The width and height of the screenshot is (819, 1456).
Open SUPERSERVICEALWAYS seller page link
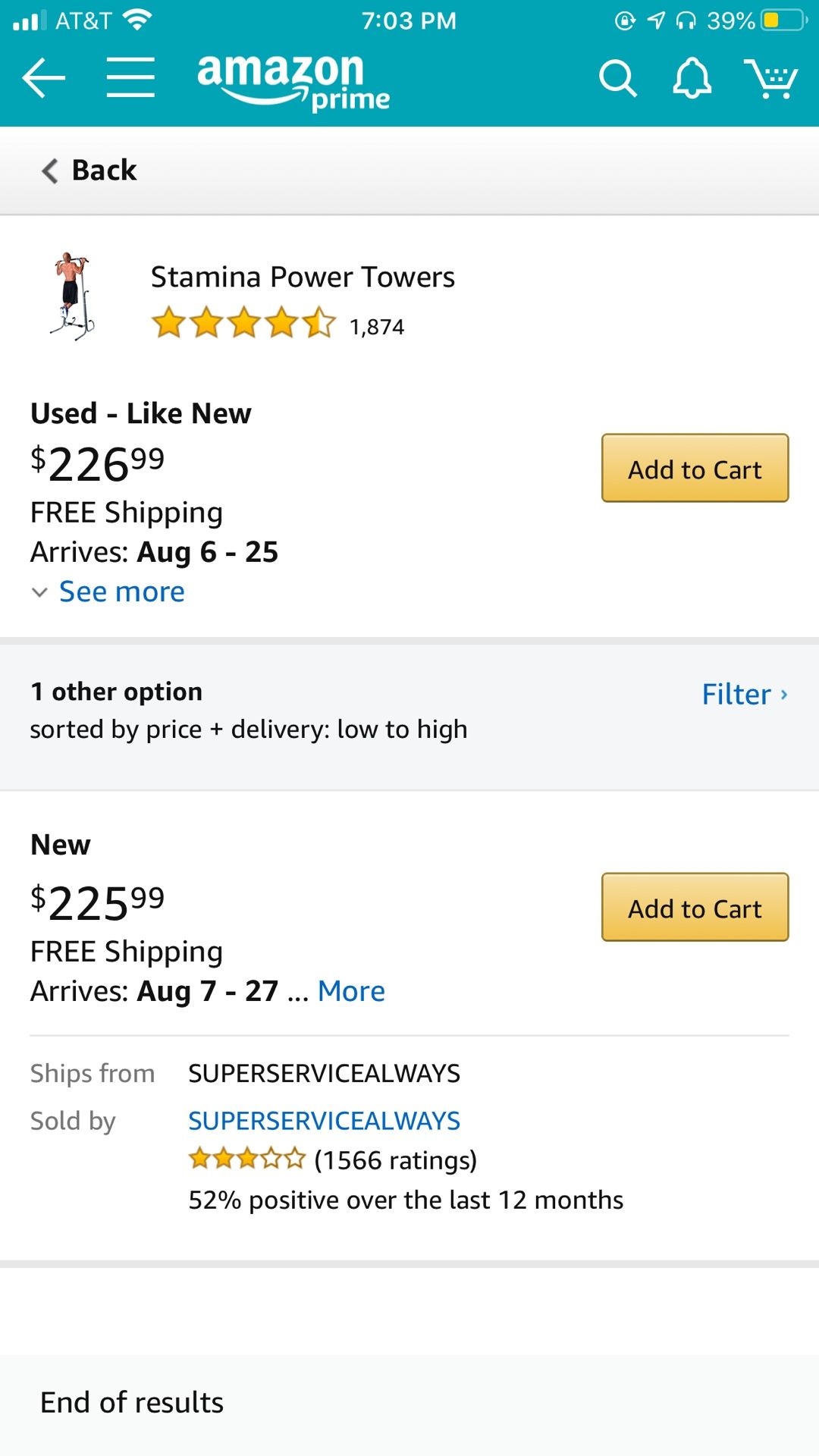point(324,1121)
